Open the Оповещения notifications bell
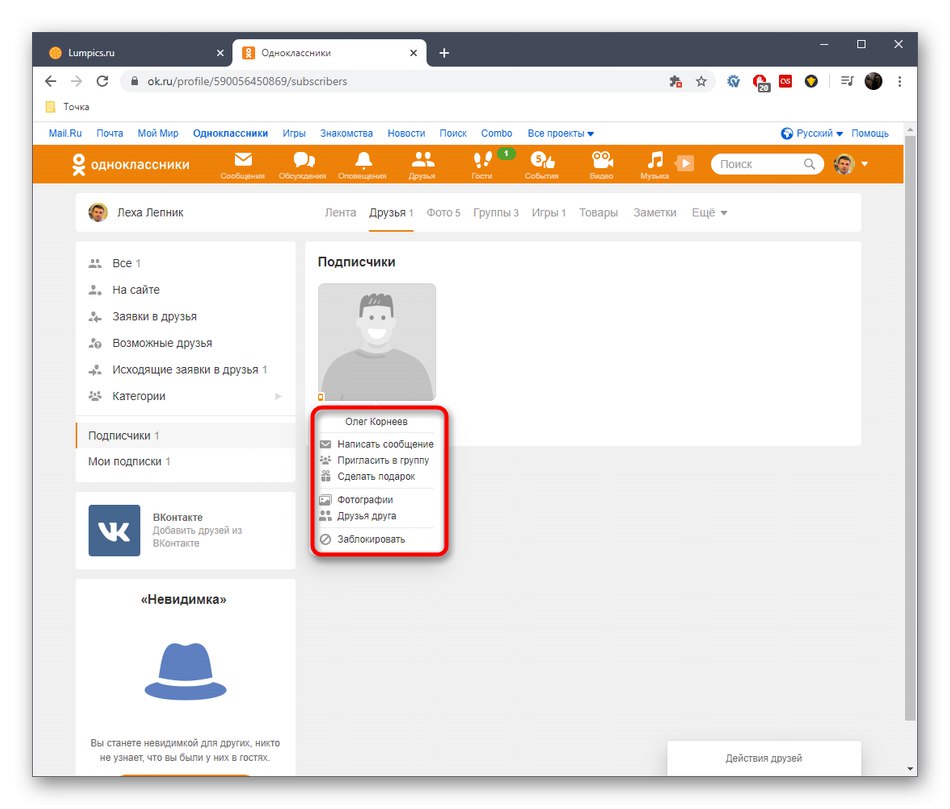 click(x=362, y=164)
